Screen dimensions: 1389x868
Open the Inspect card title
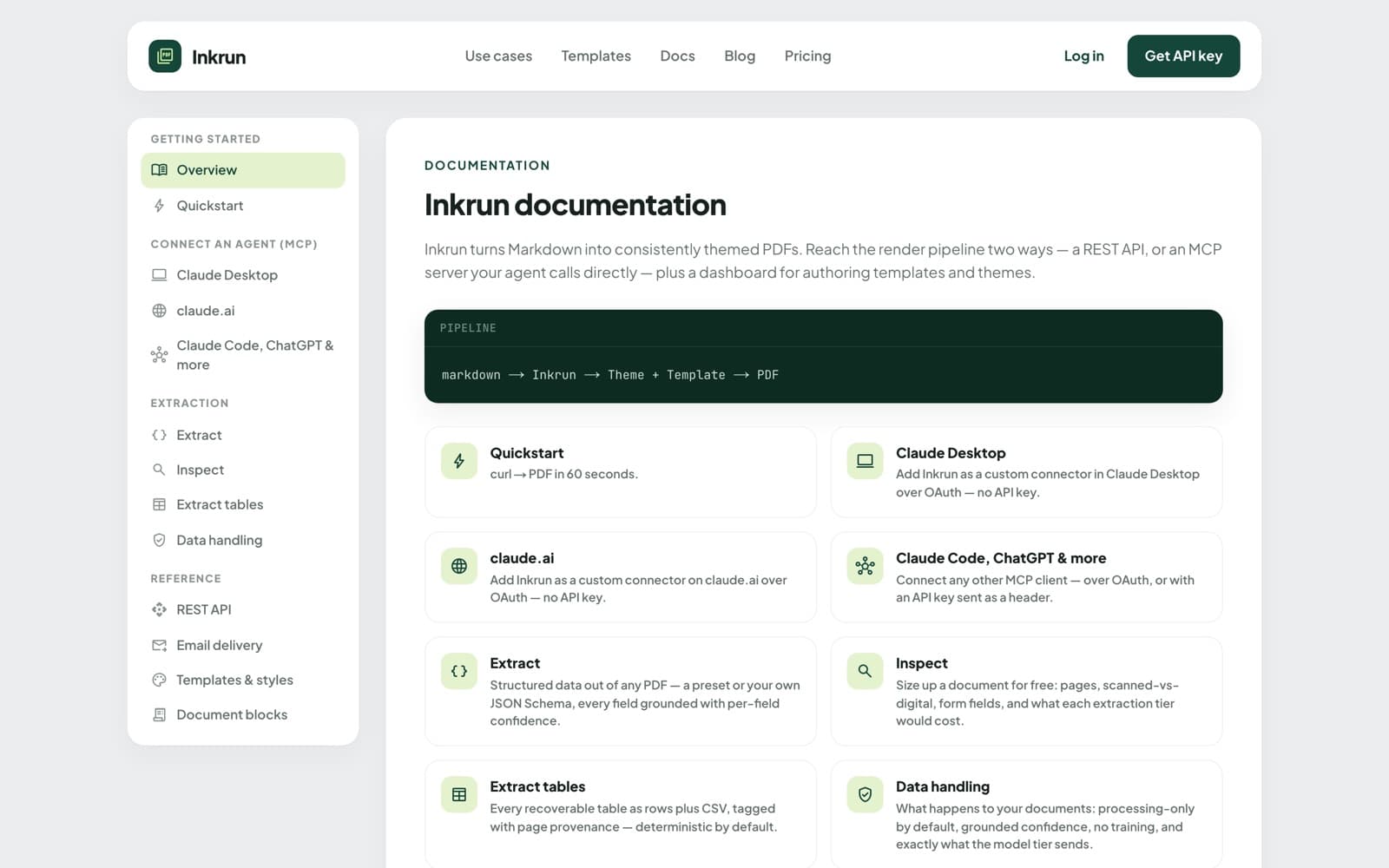[921, 663]
